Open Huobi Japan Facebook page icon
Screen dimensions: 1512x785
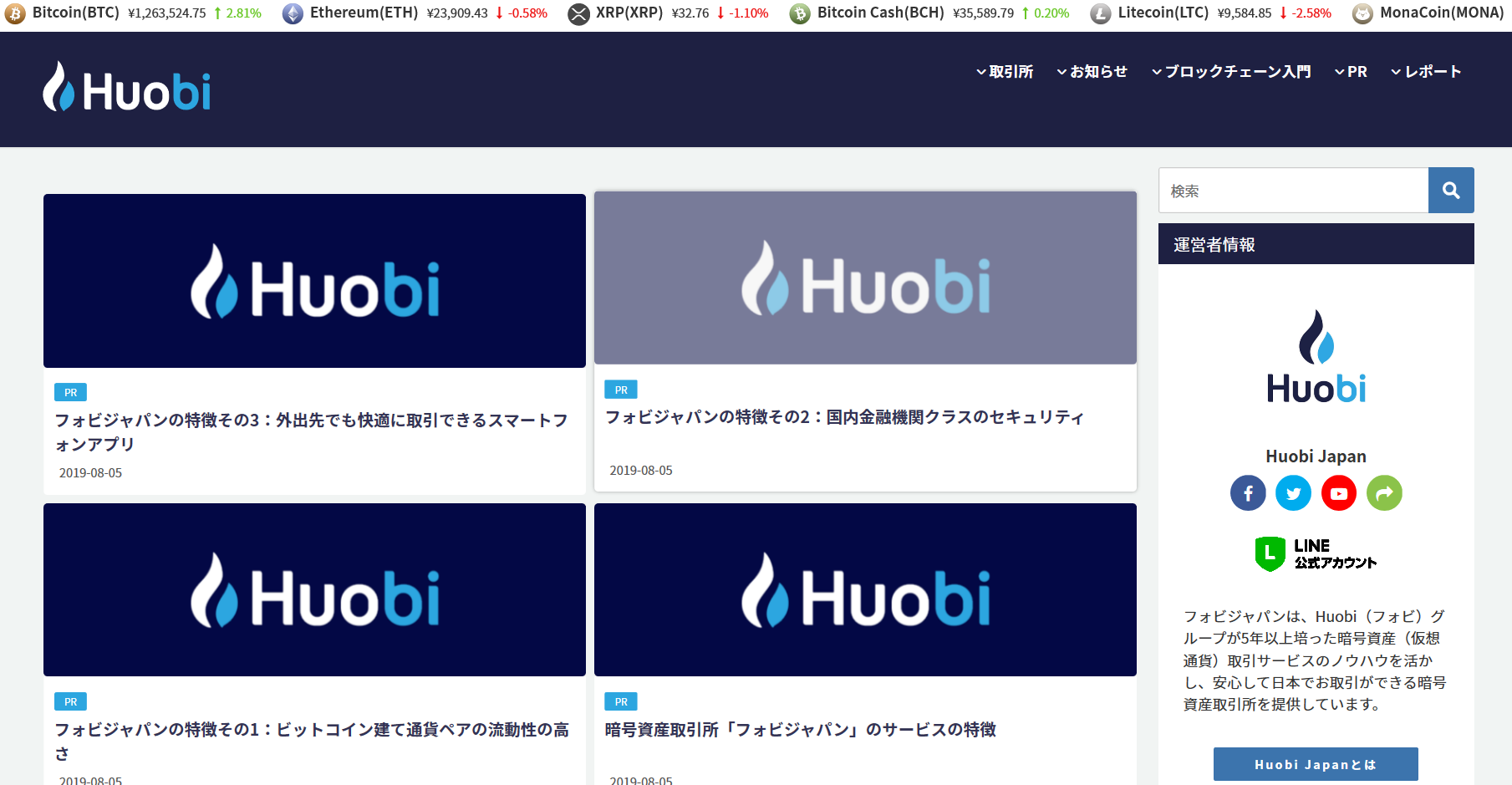(x=1248, y=493)
